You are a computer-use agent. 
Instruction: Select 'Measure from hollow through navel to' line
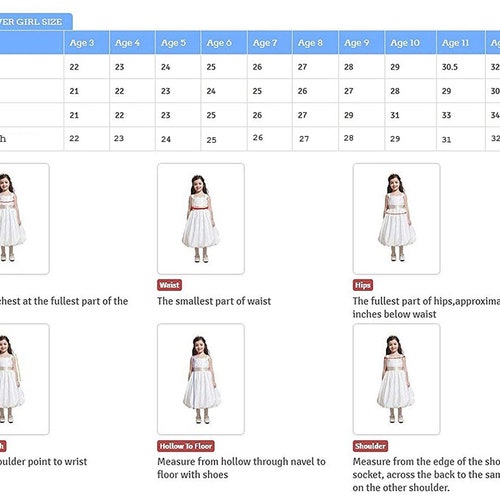click(241, 462)
